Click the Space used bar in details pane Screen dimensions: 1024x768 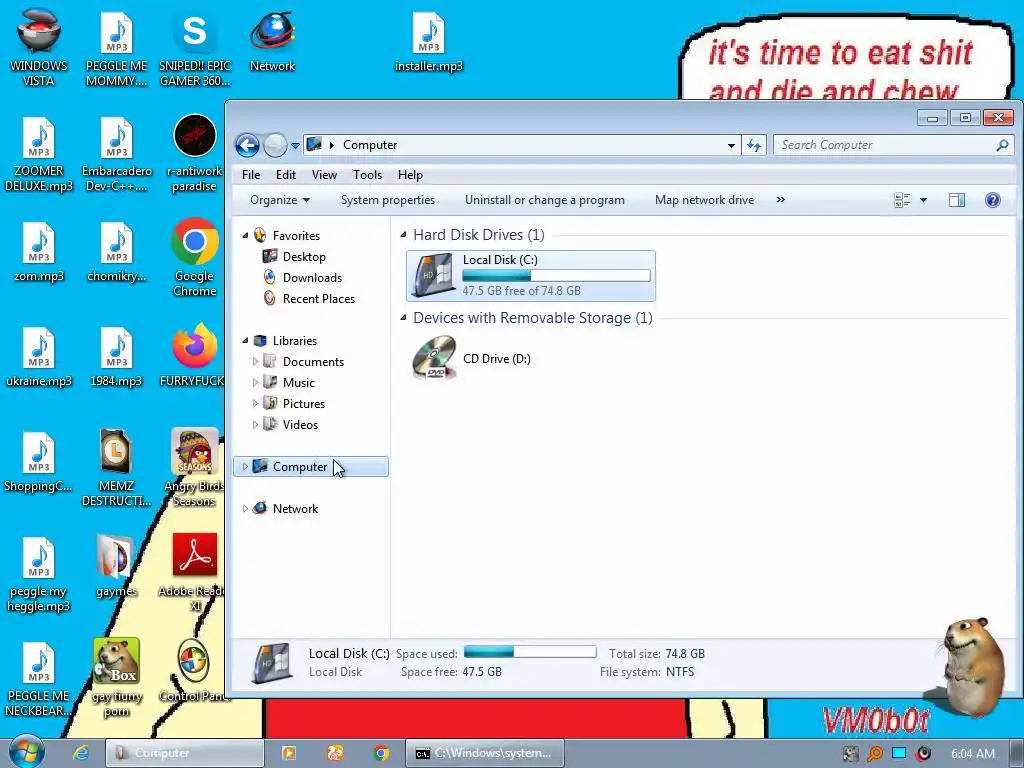point(530,652)
